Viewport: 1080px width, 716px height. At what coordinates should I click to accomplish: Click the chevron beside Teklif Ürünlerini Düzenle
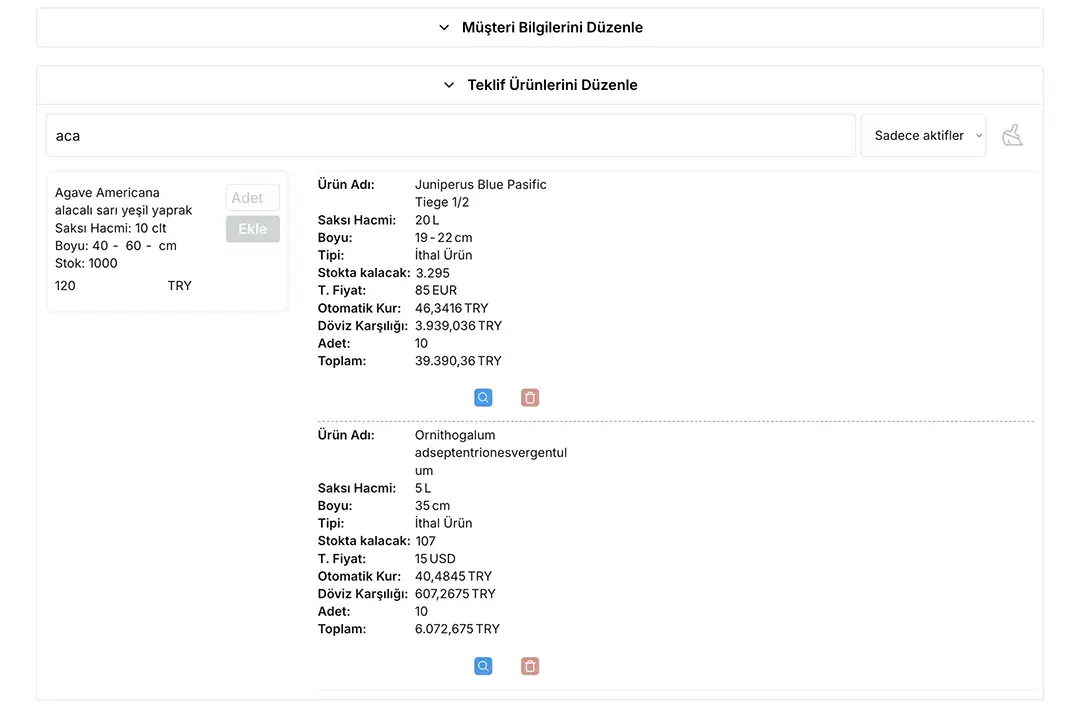(x=449, y=85)
